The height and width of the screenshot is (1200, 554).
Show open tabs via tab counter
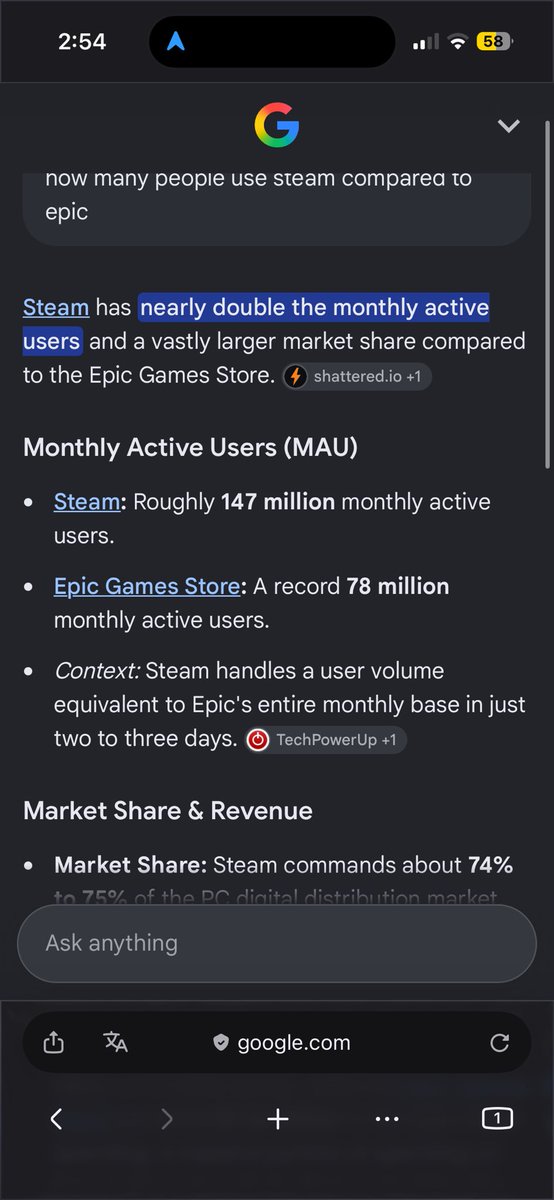pos(497,1118)
